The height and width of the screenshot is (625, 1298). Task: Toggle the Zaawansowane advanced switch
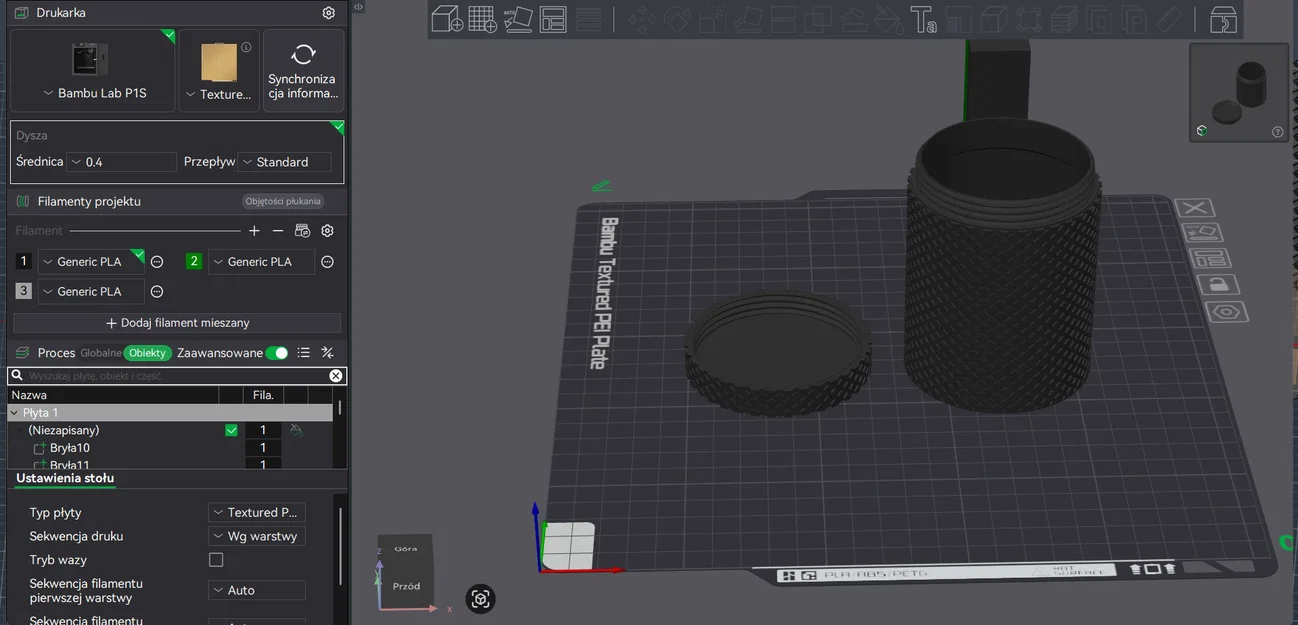[x=277, y=353]
